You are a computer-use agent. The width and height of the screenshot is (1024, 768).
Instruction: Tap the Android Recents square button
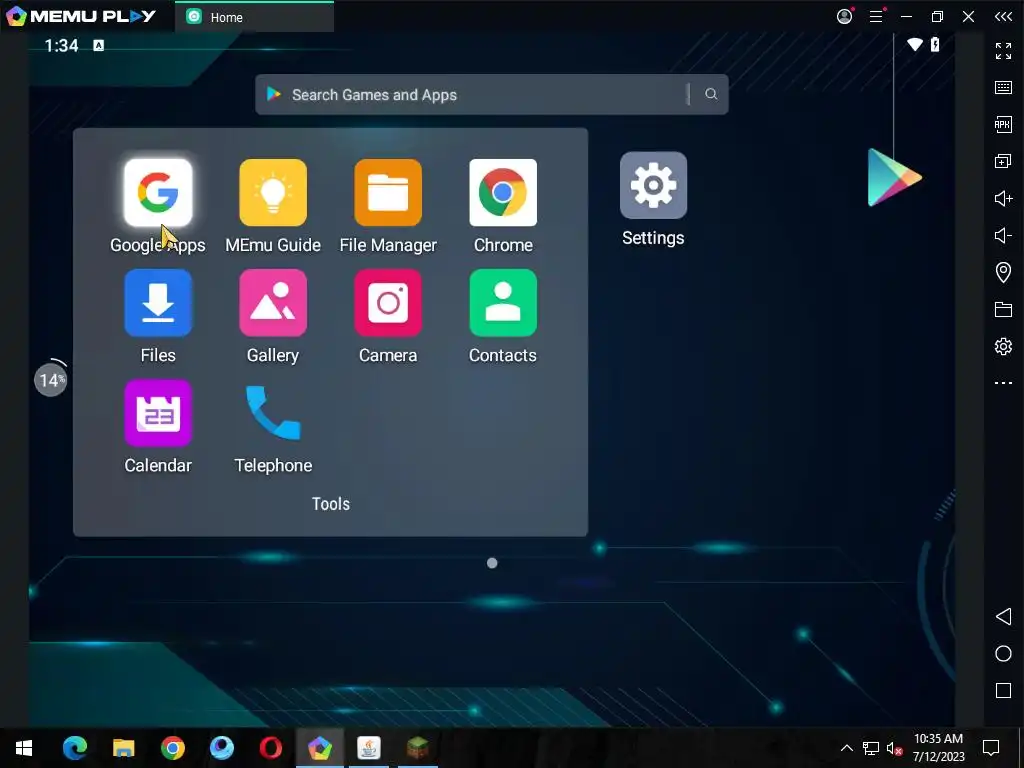(x=1003, y=691)
